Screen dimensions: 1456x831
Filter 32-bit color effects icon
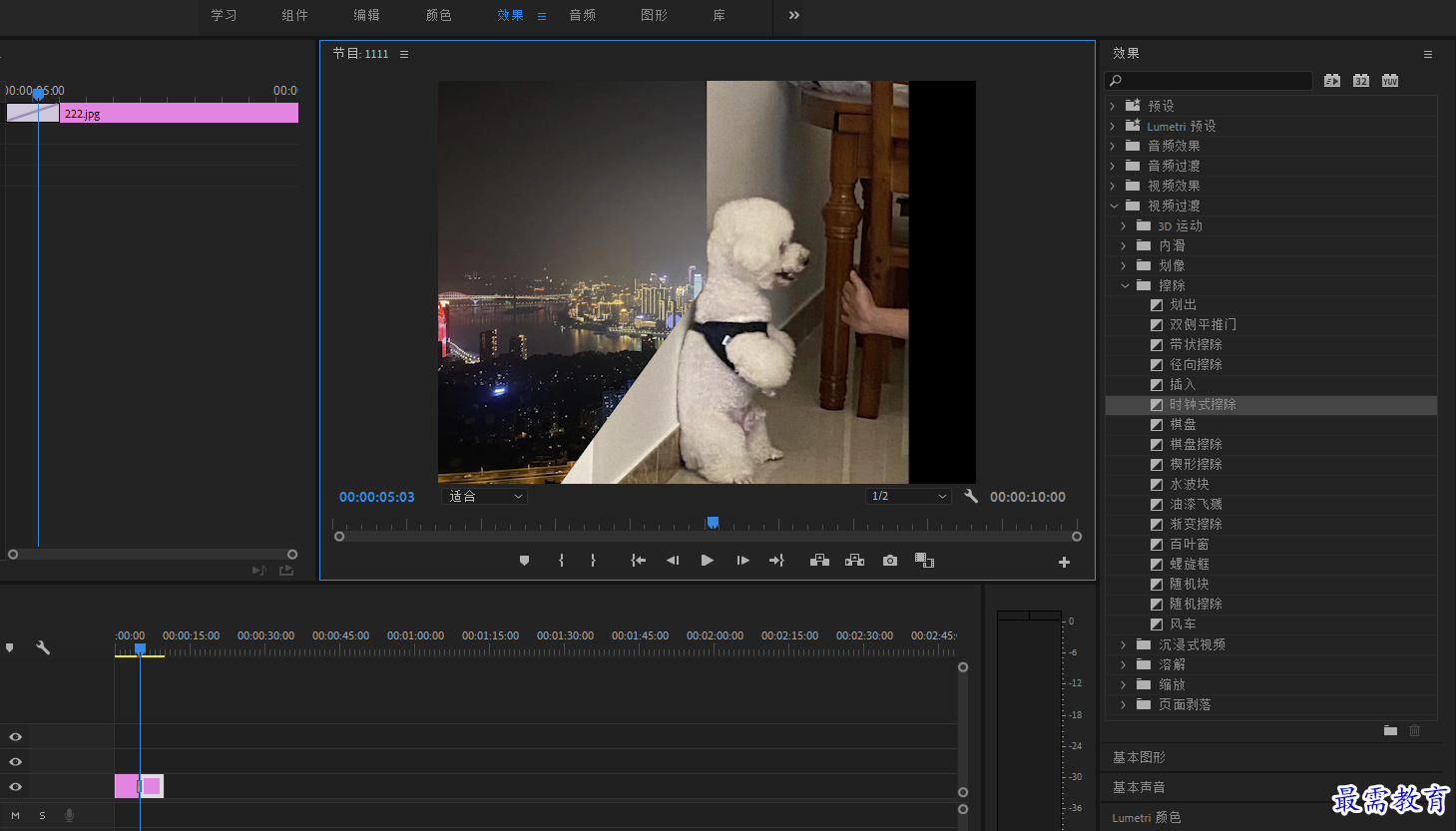1361,81
